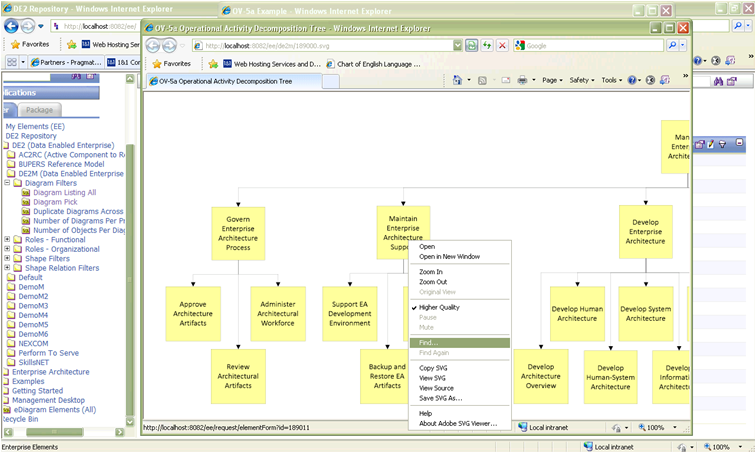Screen dimensions: 755x452
Task: Click the Diagram Listing All filter icon
Action: [26, 193]
